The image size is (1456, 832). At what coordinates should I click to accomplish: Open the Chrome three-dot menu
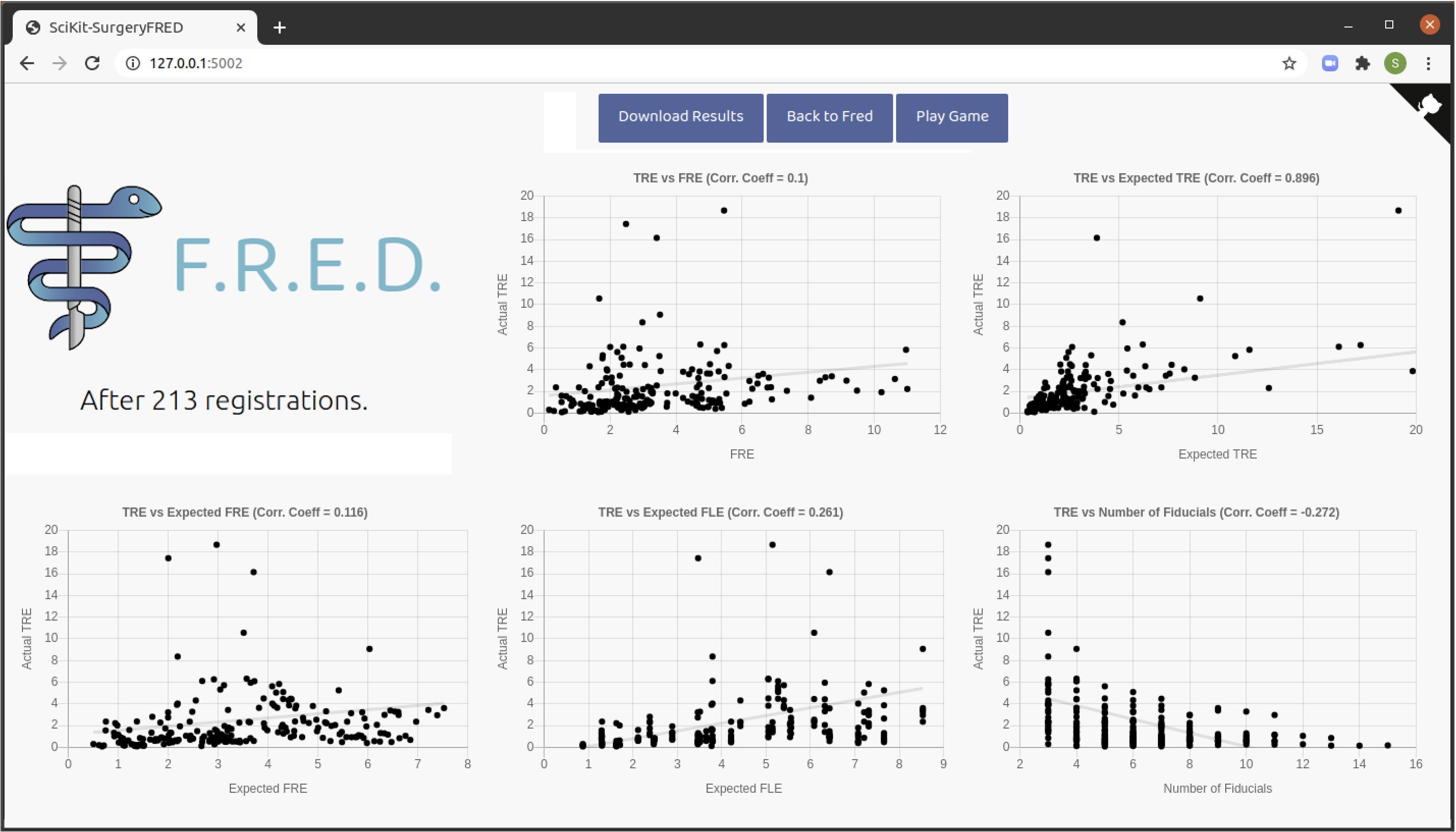(x=1428, y=63)
